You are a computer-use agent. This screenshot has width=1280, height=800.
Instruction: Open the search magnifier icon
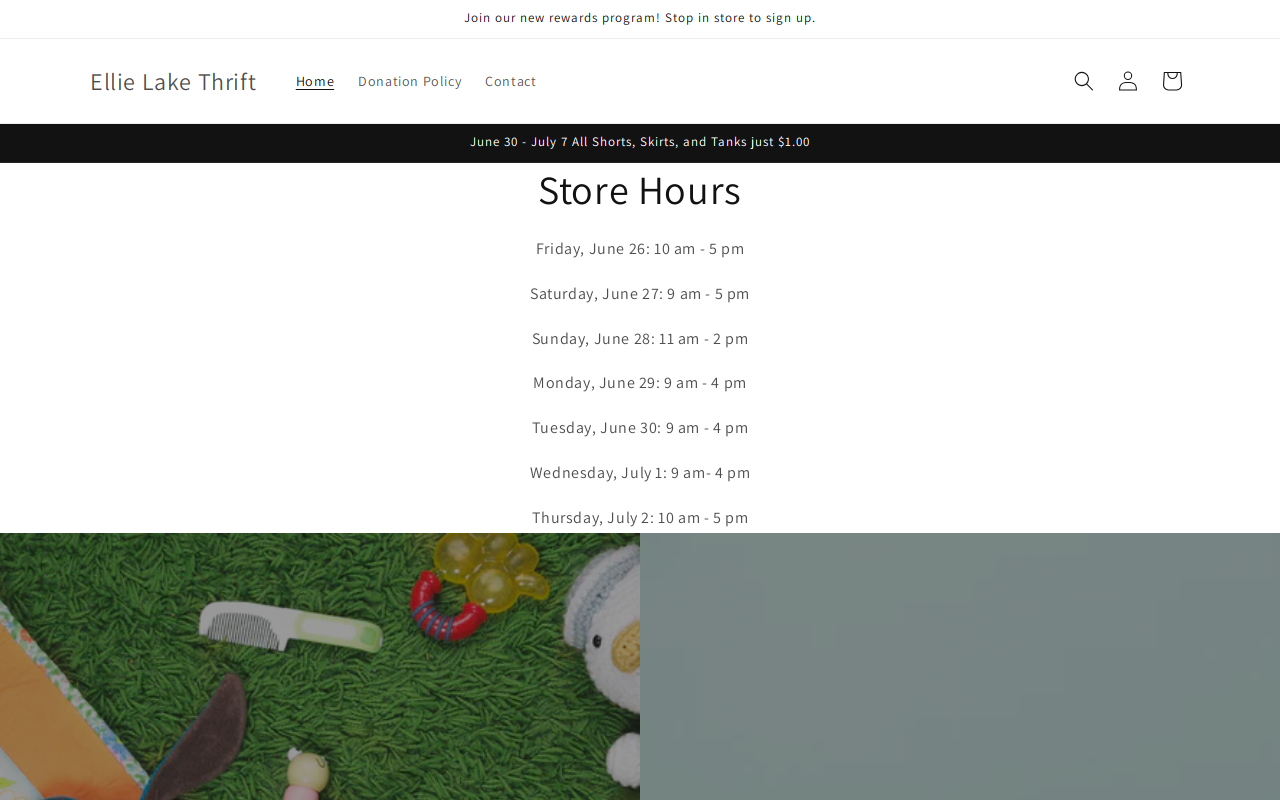pos(1084,81)
